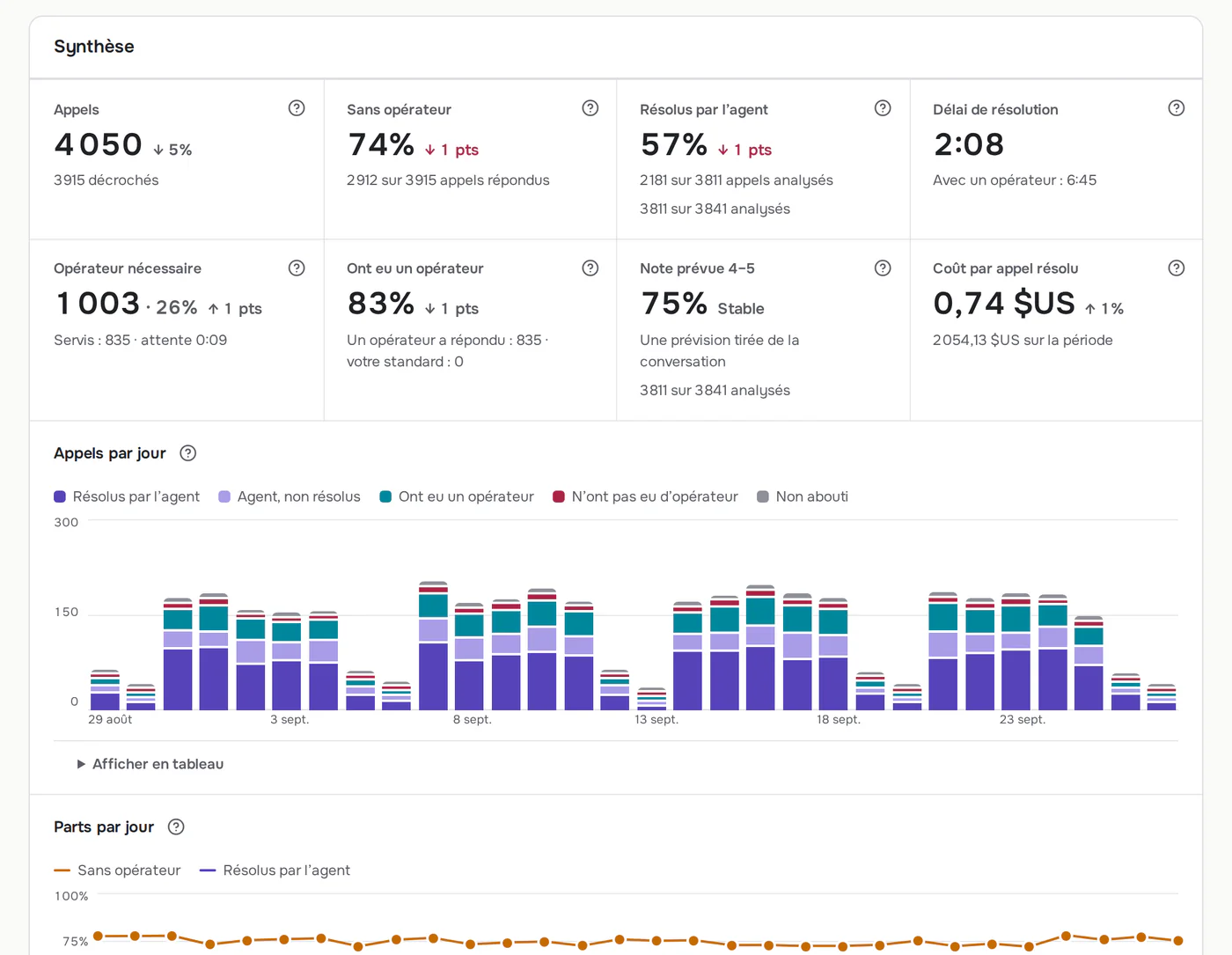This screenshot has height=955, width=1232.
Task: Select the bar above the 23 sept. label
Action: 1016,651
